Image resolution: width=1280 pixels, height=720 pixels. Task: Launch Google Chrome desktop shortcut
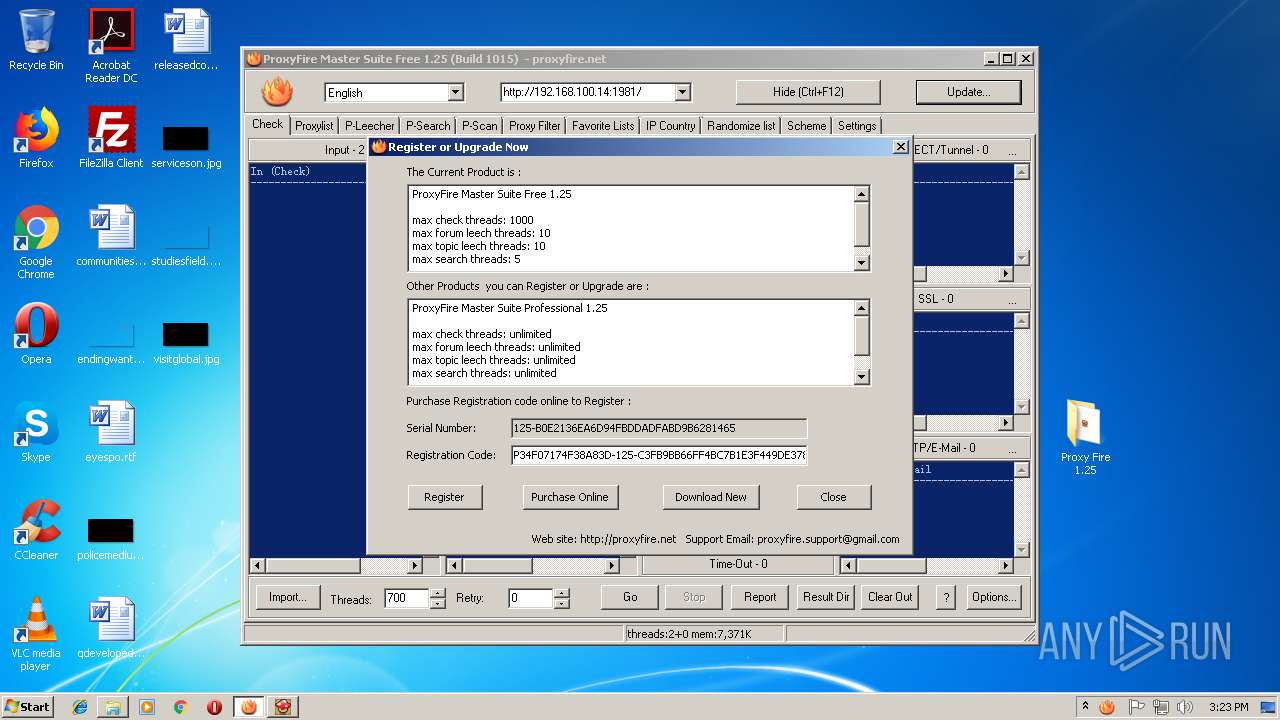[x=36, y=242]
